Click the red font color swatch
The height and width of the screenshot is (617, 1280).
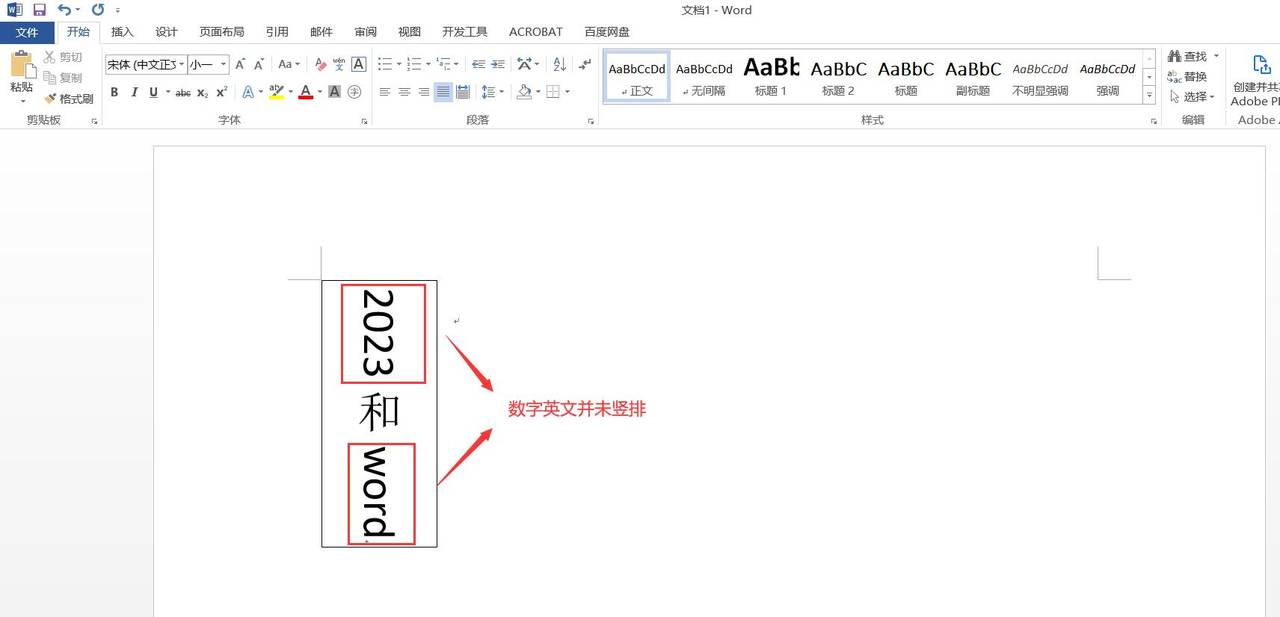(x=306, y=92)
